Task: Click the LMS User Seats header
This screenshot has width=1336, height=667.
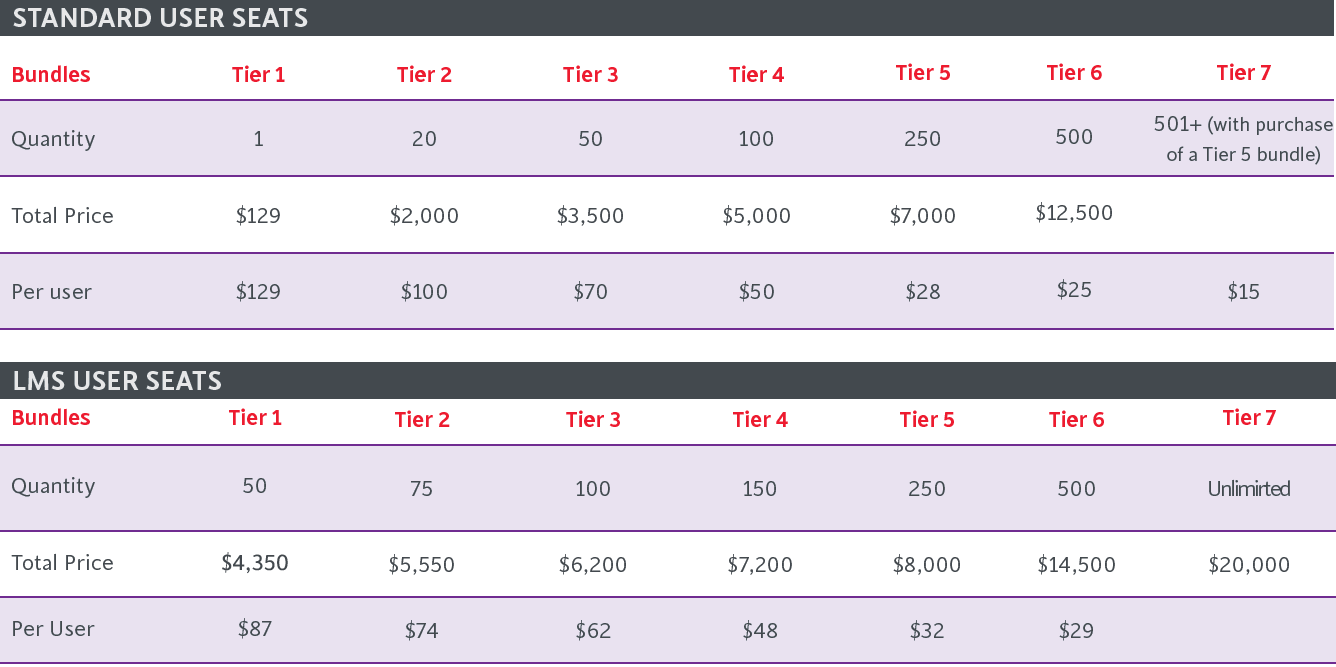Action: pos(117,381)
